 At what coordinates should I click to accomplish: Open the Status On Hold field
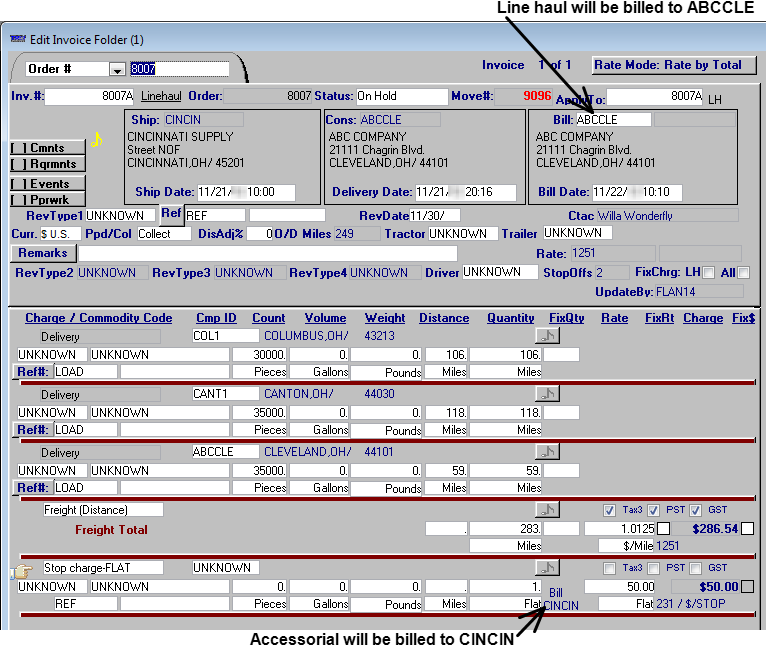(x=401, y=96)
